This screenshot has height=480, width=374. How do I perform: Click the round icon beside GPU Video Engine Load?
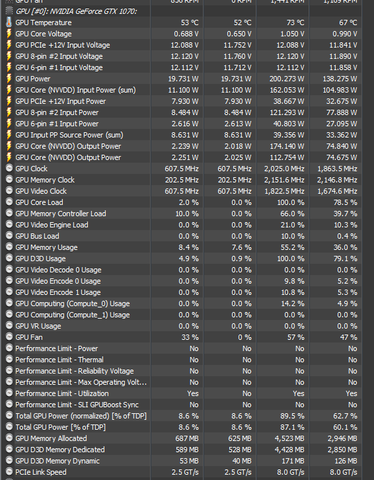9,225
